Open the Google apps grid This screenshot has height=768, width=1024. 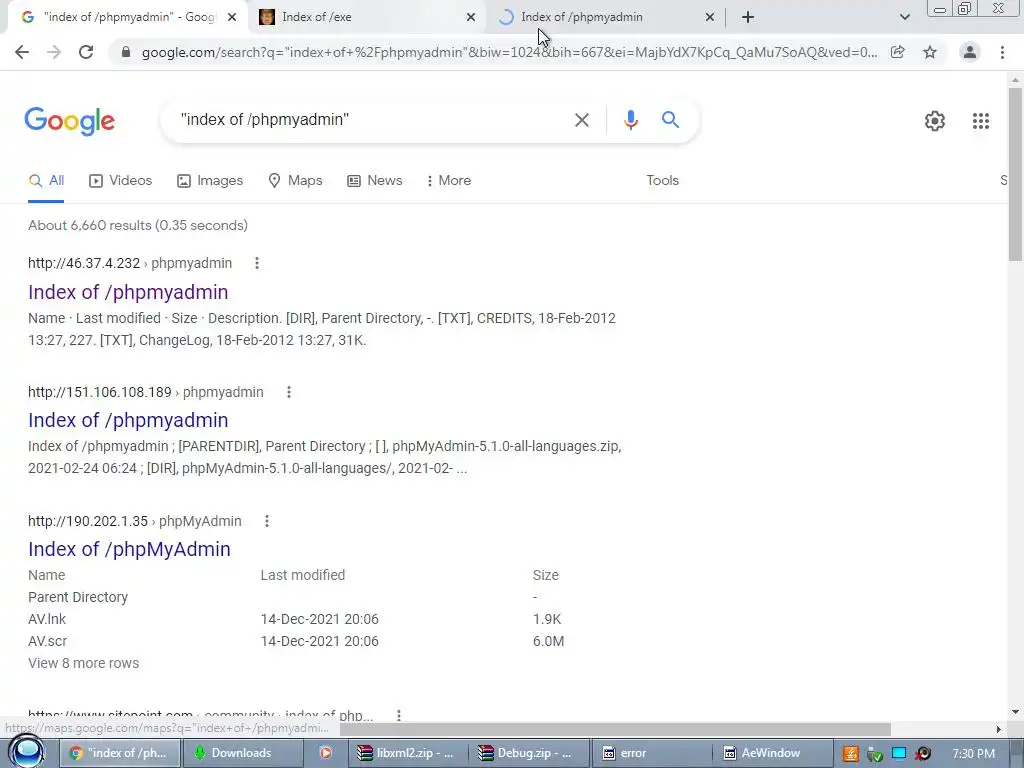pyautogui.click(x=980, y=121)
